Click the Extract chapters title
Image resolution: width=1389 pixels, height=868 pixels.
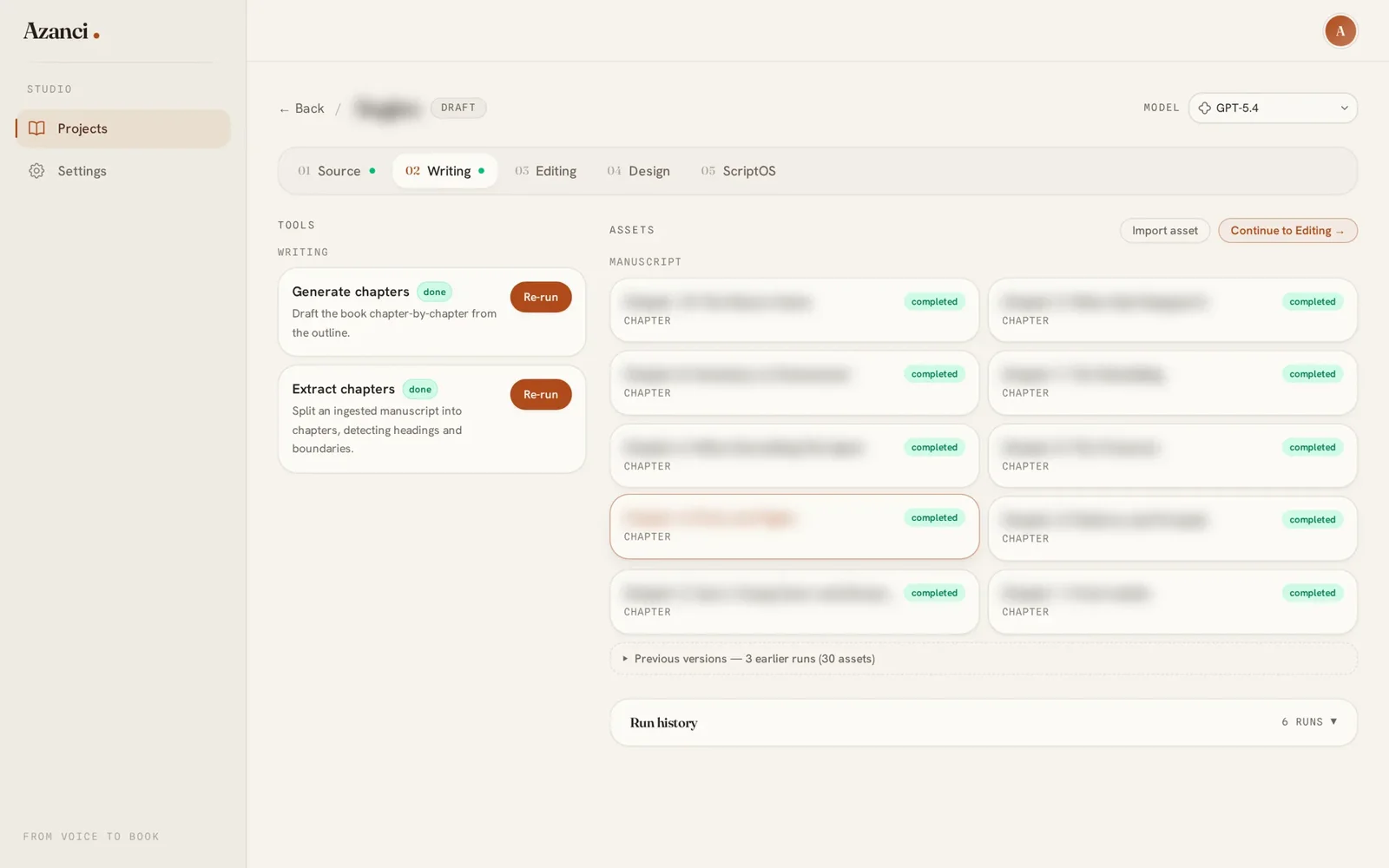point(344,389)
